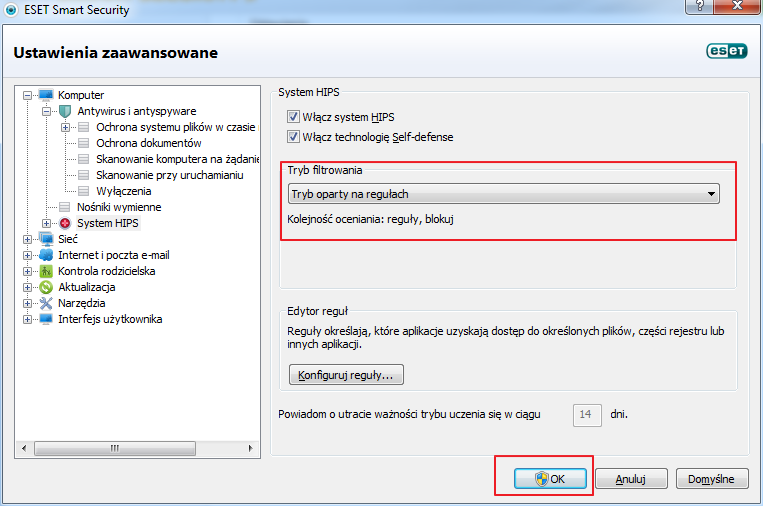Viewport: 763px width, 506px height.
Task: Click the Wyłączenia page icon
Action: (84, 191)
